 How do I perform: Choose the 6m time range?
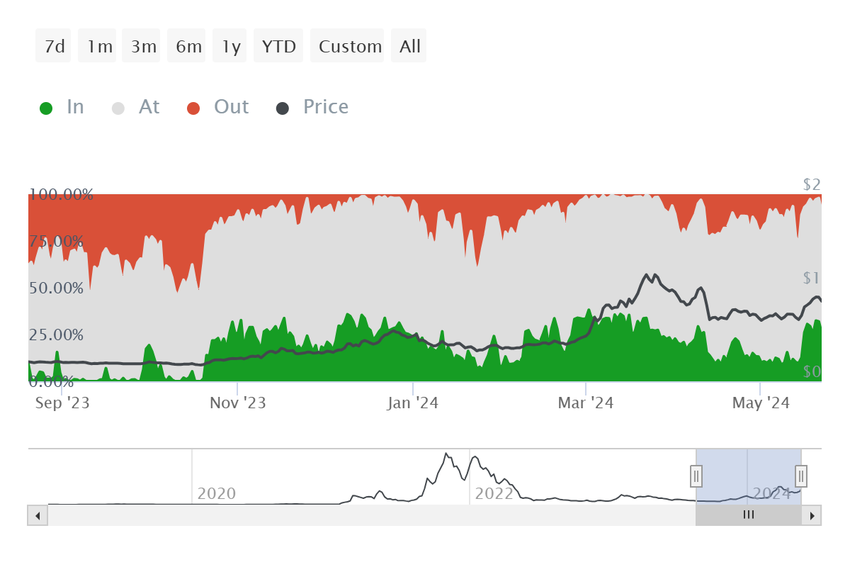(x=186, y=46)
